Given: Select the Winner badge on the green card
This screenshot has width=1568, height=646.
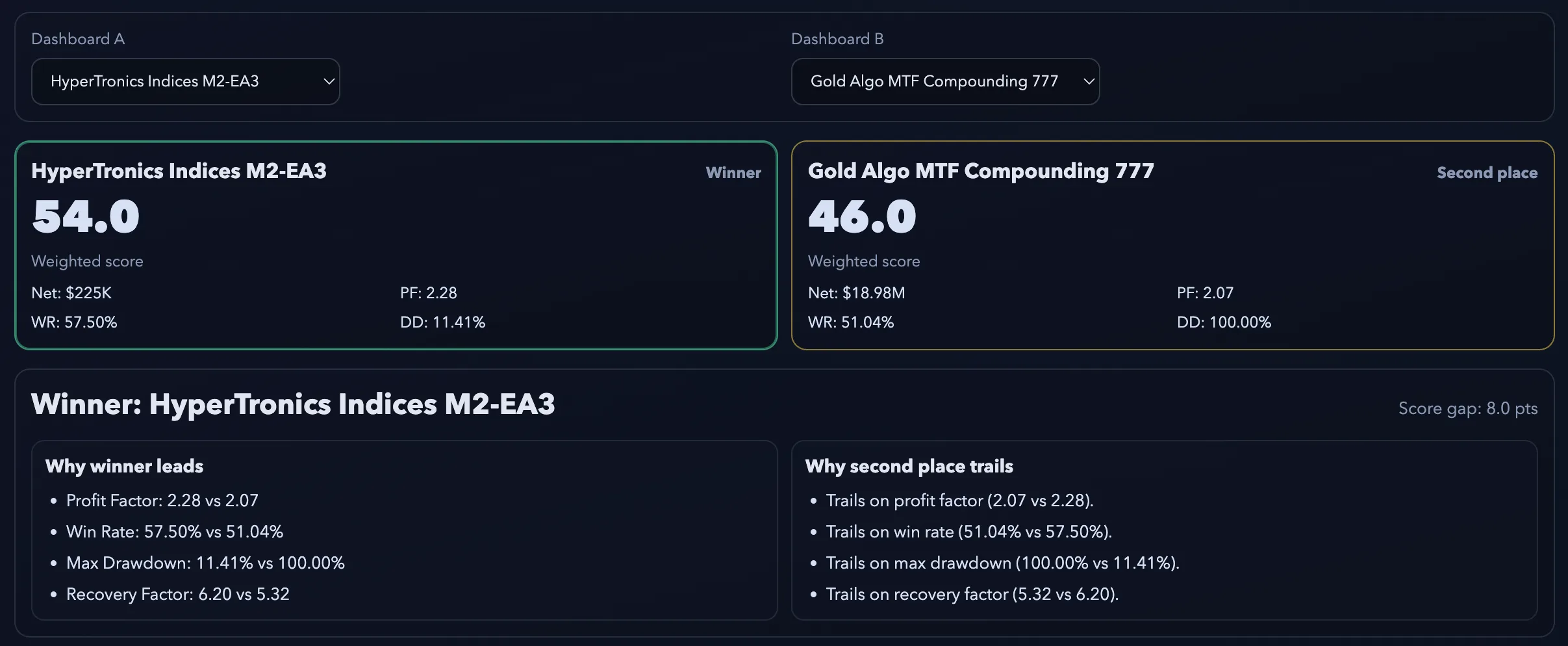Looking at the screenshot, I should 733,172.
